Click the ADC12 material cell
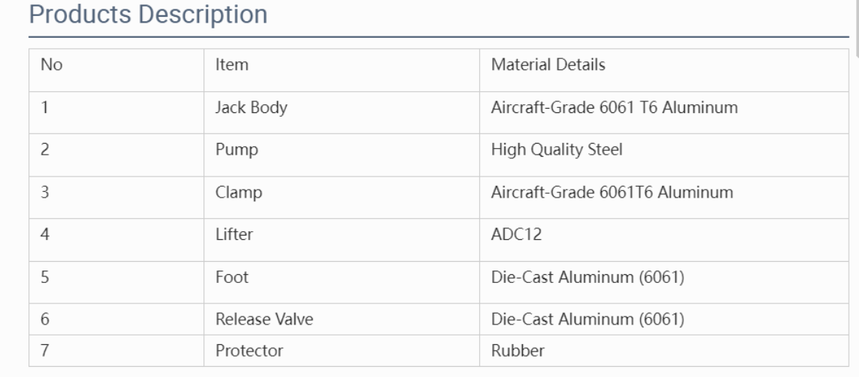 (664, 239)
